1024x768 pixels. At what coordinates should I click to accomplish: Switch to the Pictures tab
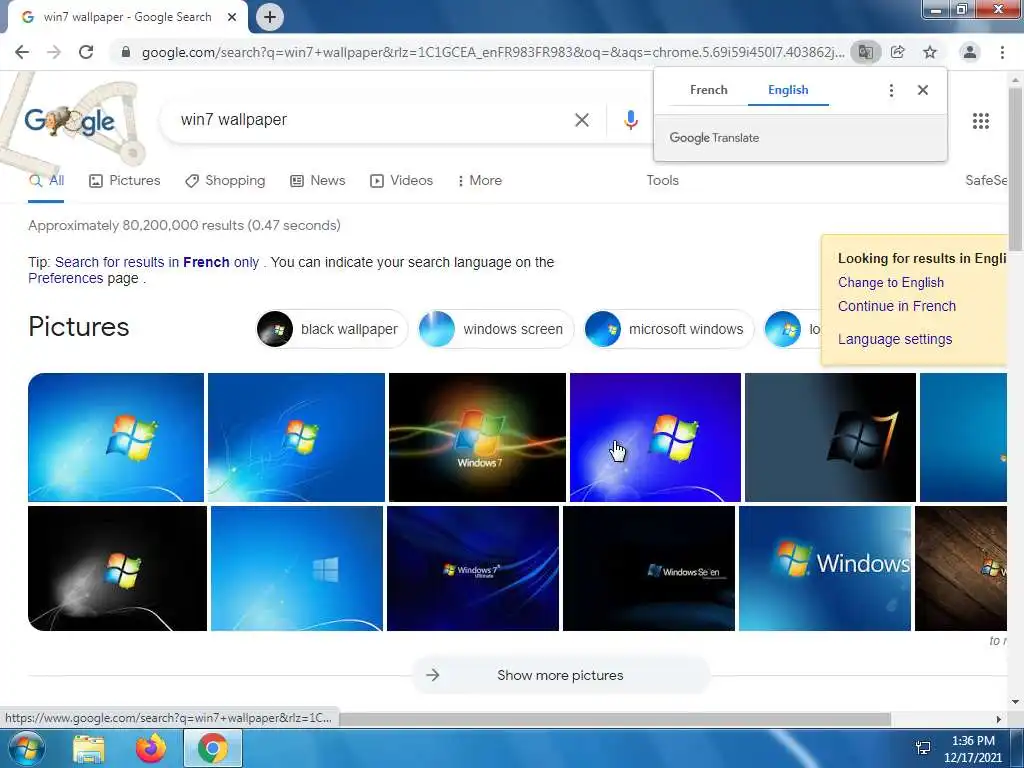click(x=125, y=181)
